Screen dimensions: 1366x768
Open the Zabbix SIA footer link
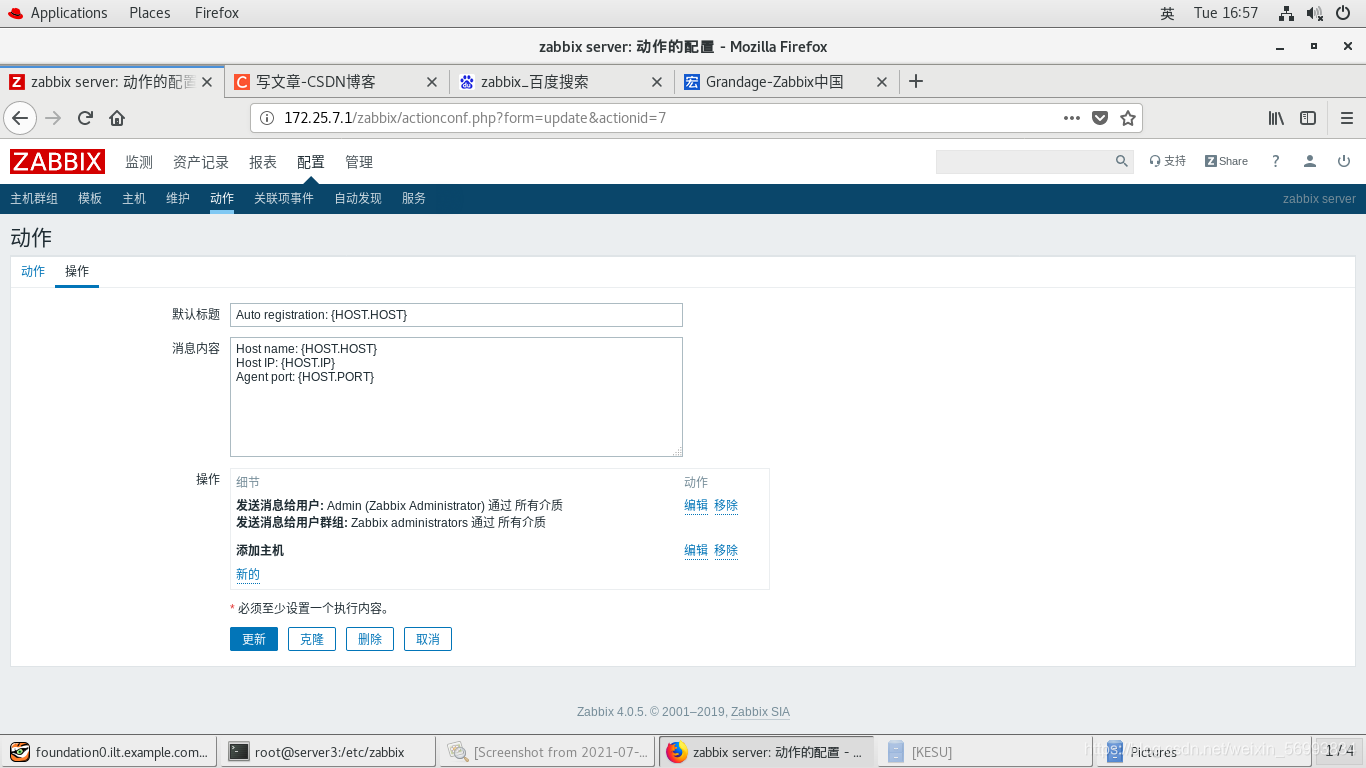pos(760,712)
